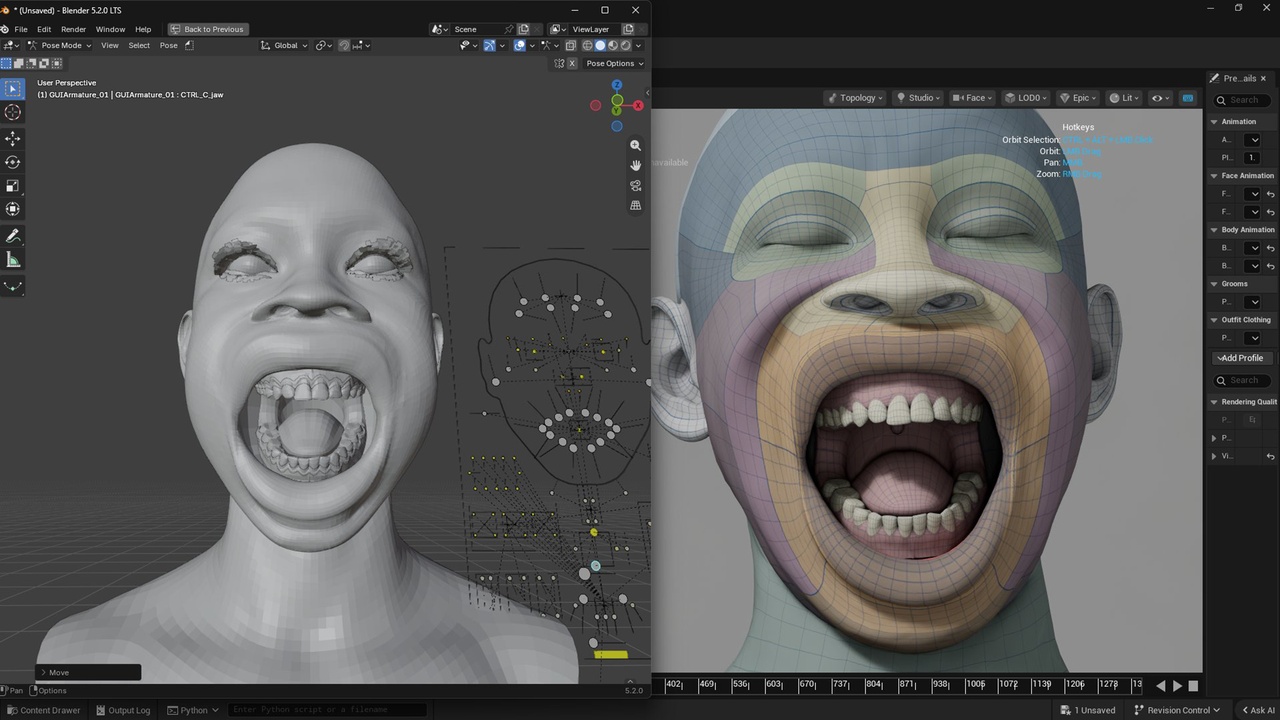Image resolution: width=1280 pixels, height=720 pixels.
Task: Open the eye show-options dropdown
Action: pos(1161,98)
